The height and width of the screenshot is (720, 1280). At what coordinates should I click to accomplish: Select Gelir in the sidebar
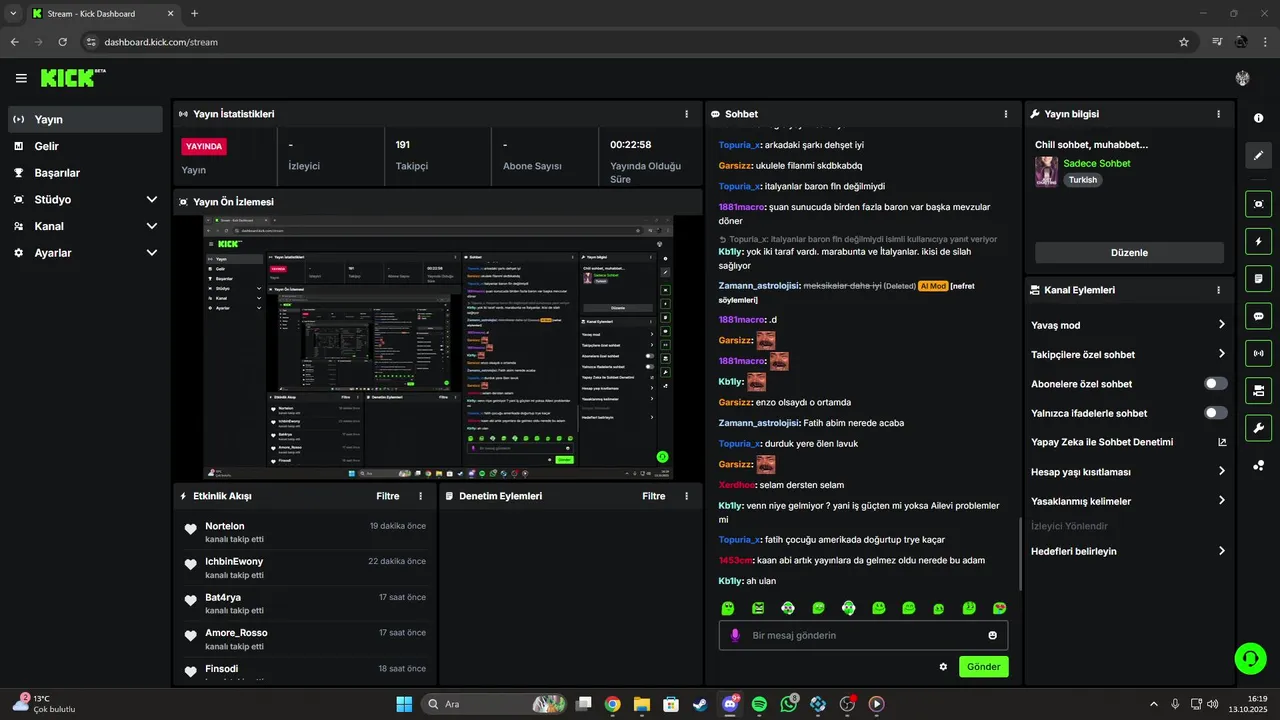point(85,146)
